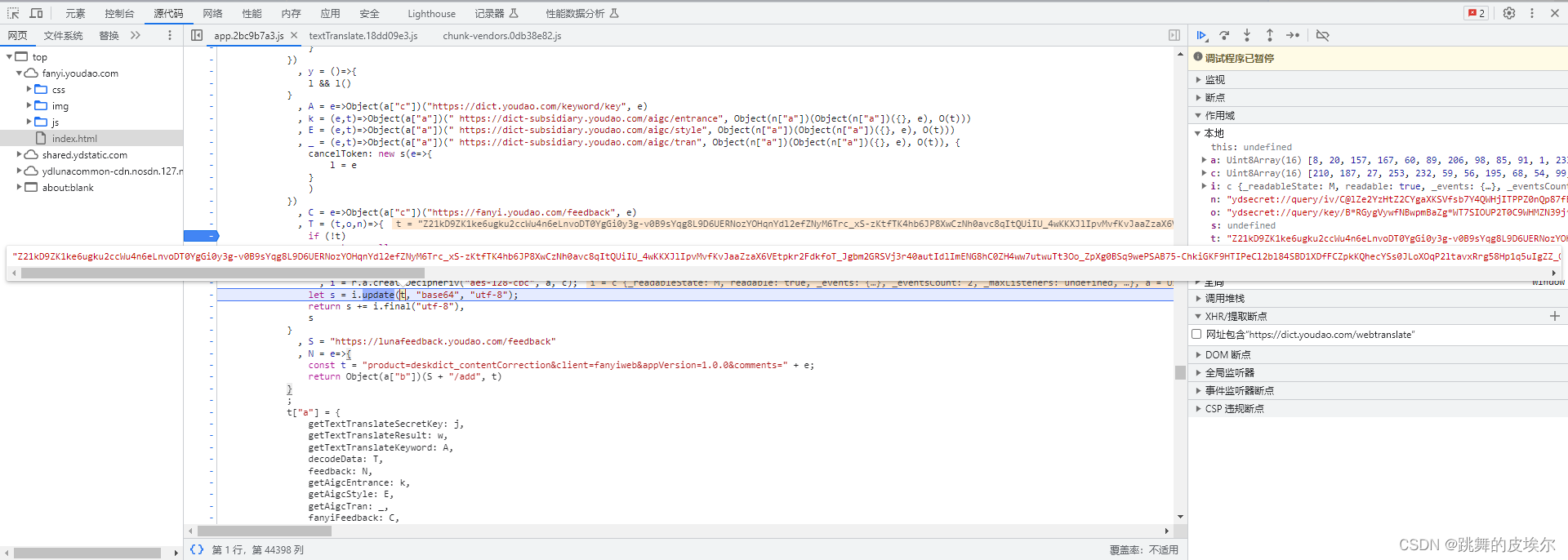Step out of current function

coord(1270,35)
